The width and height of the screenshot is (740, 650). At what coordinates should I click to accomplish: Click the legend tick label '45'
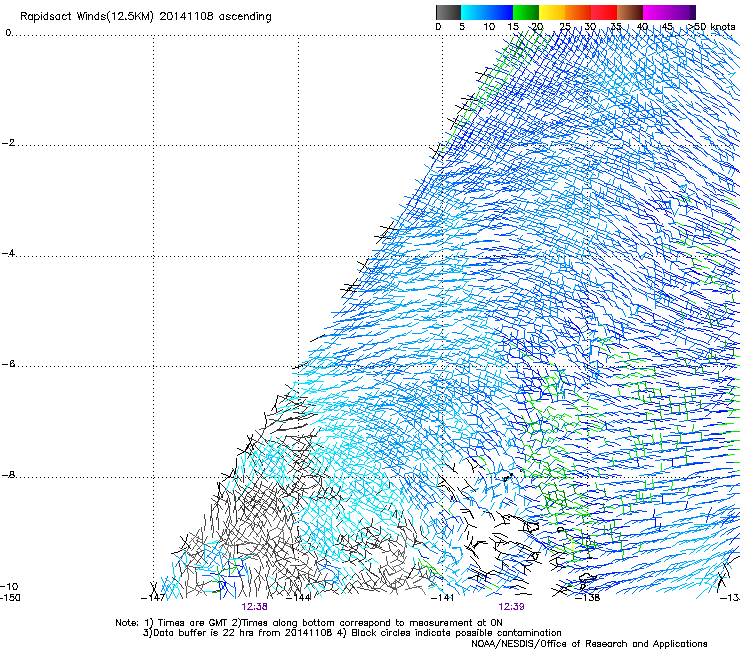(x=667, y=27)
